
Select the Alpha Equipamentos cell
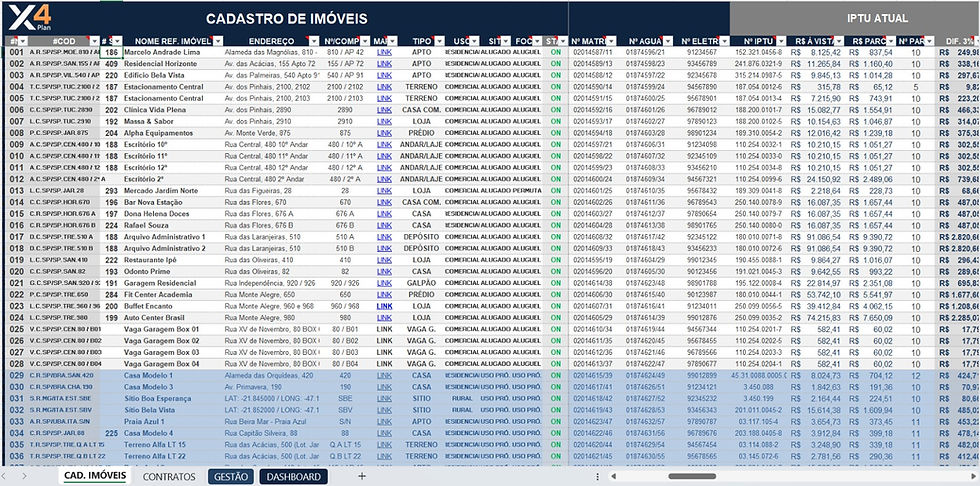point(172,133)
